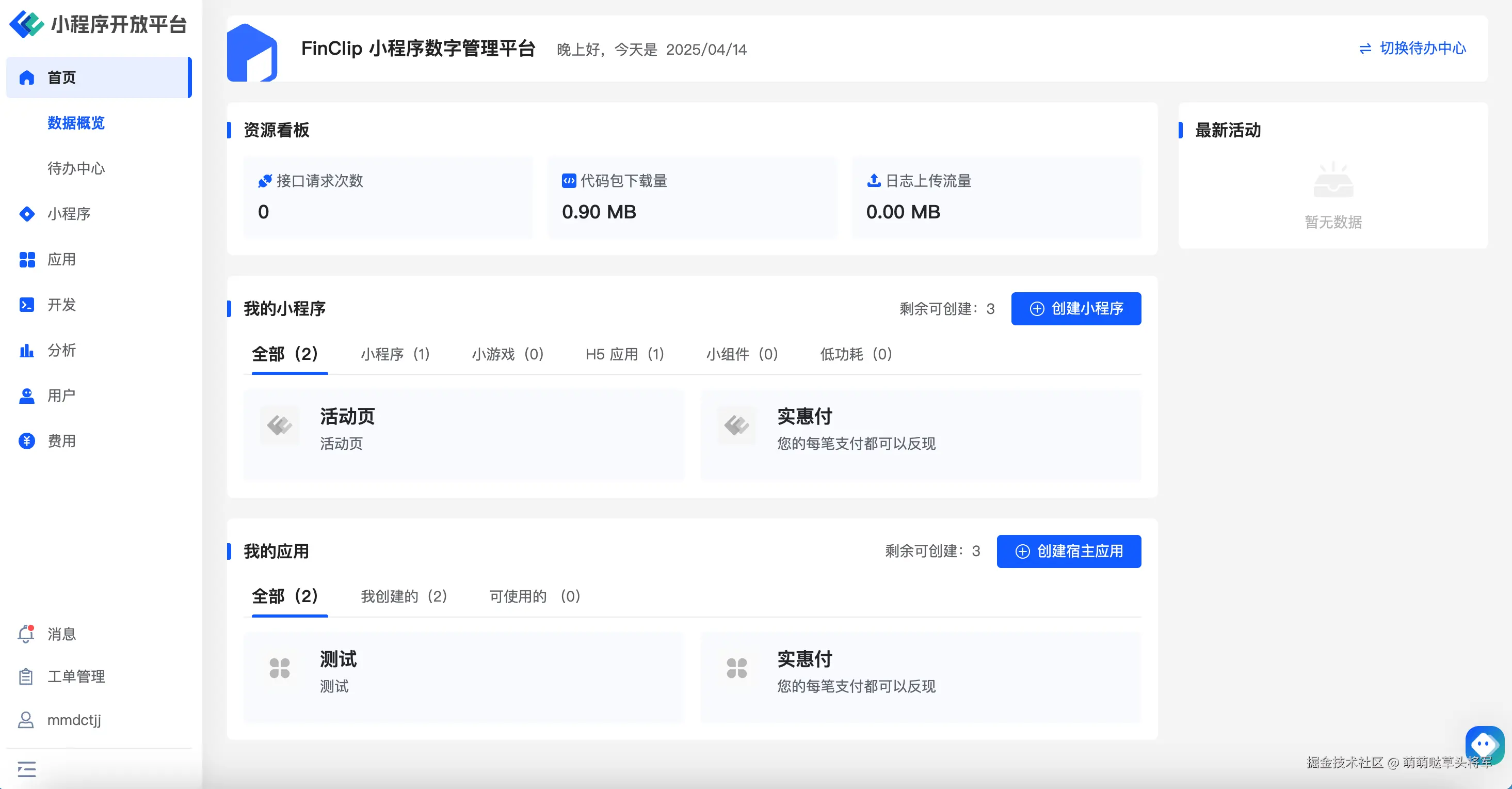The image size is (1512, 789).
Task: Switch to the 小游戏 tab
Action: [x=507, y=354]
